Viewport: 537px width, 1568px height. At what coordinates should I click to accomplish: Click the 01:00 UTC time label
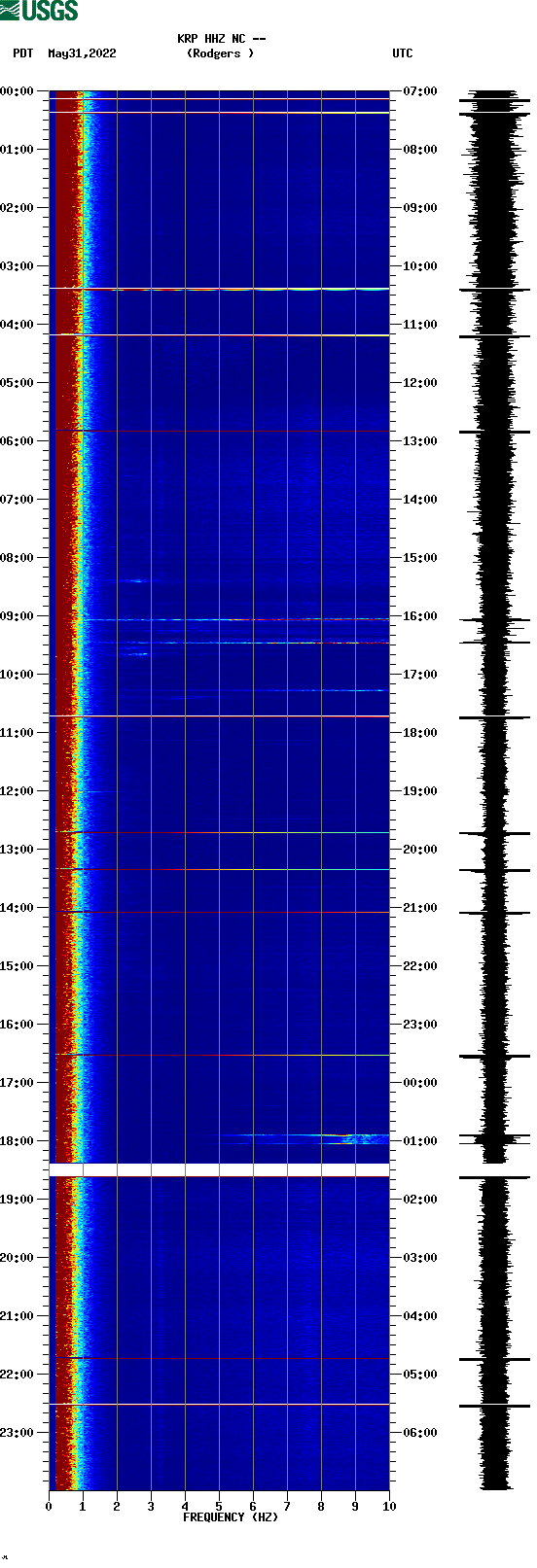420,1141
